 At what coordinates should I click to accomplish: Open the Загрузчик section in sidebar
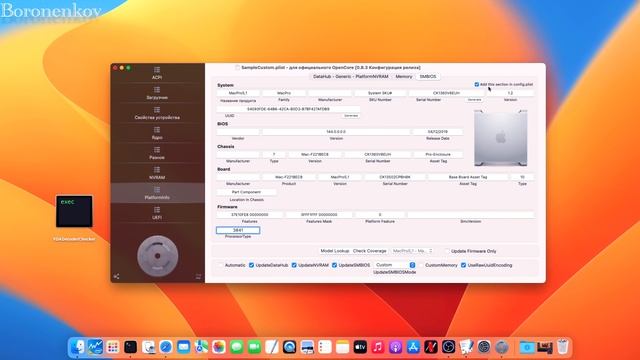(157, 93)
